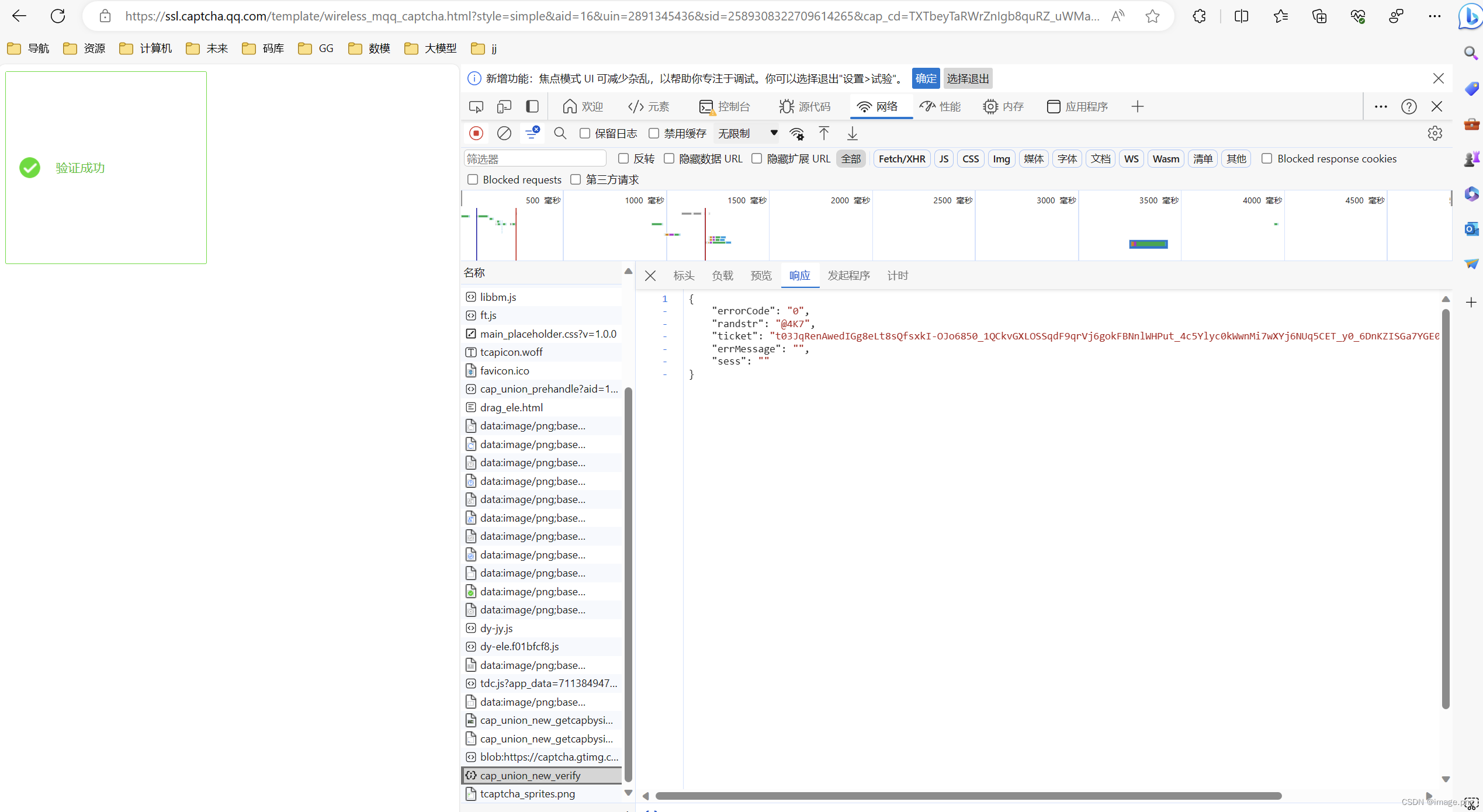Refresh the browser page
Image resolution: width=1483 pixels, height=812 pixels.
point(58,16)
